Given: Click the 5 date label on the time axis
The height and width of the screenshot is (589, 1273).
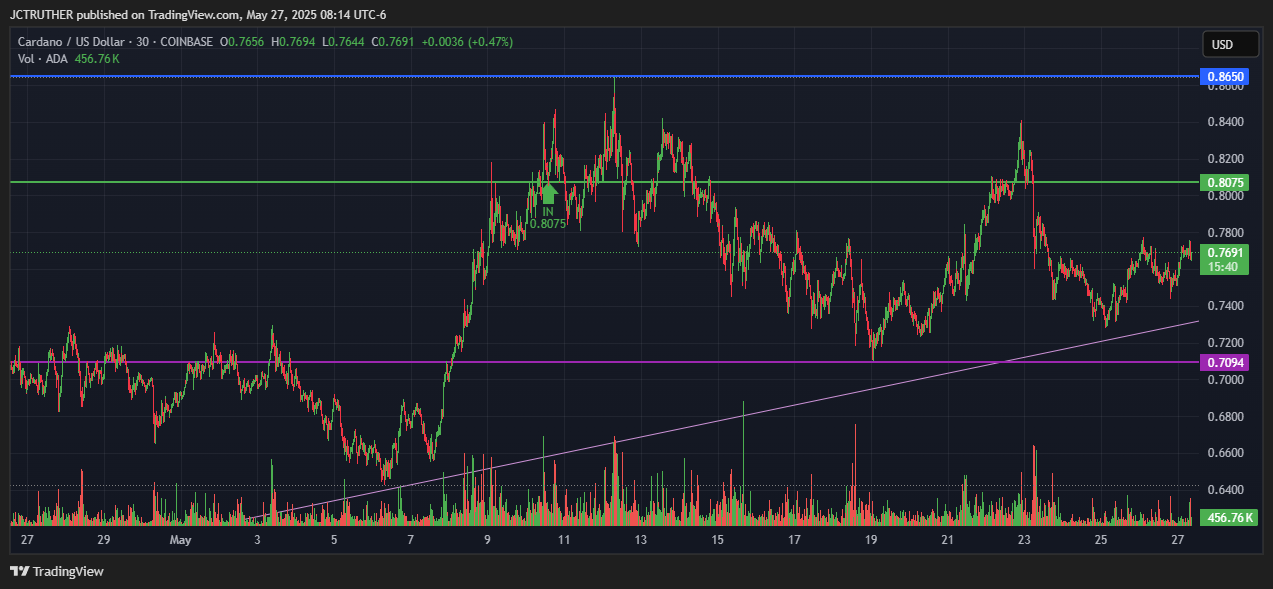Looking at the screenshot, I should point(334,540).
